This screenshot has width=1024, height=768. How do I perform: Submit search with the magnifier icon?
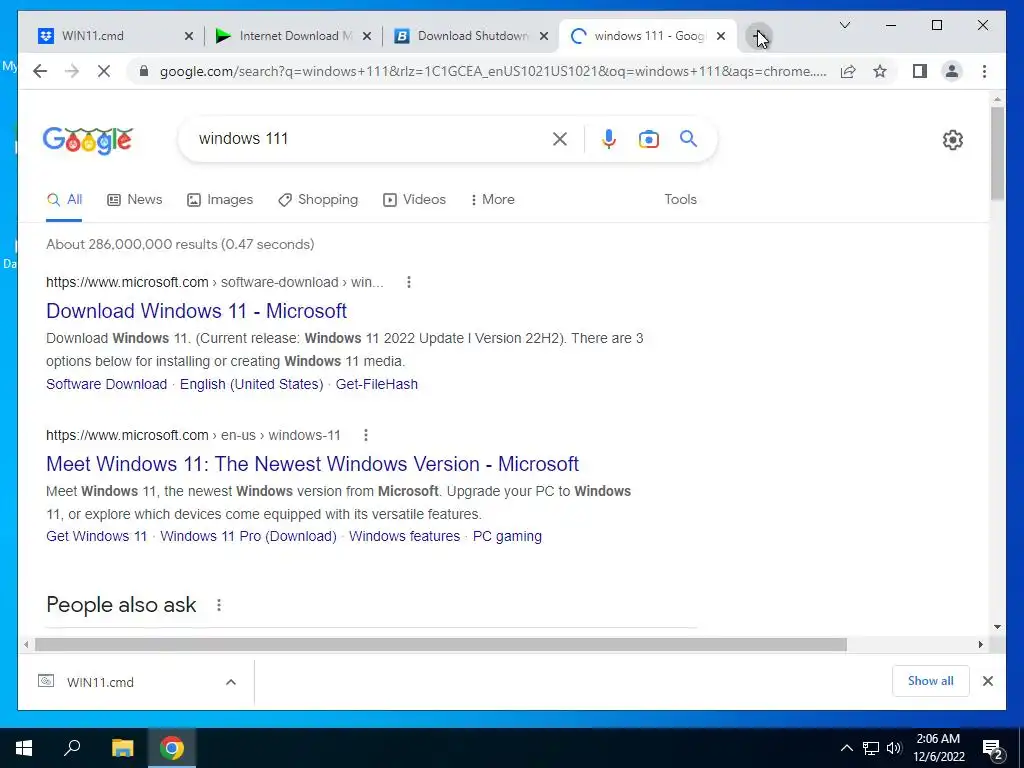[688, 138]
